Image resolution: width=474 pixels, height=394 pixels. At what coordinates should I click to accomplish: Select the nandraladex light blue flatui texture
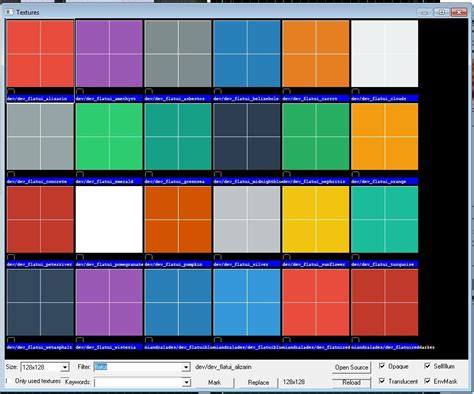pos(247,302)
